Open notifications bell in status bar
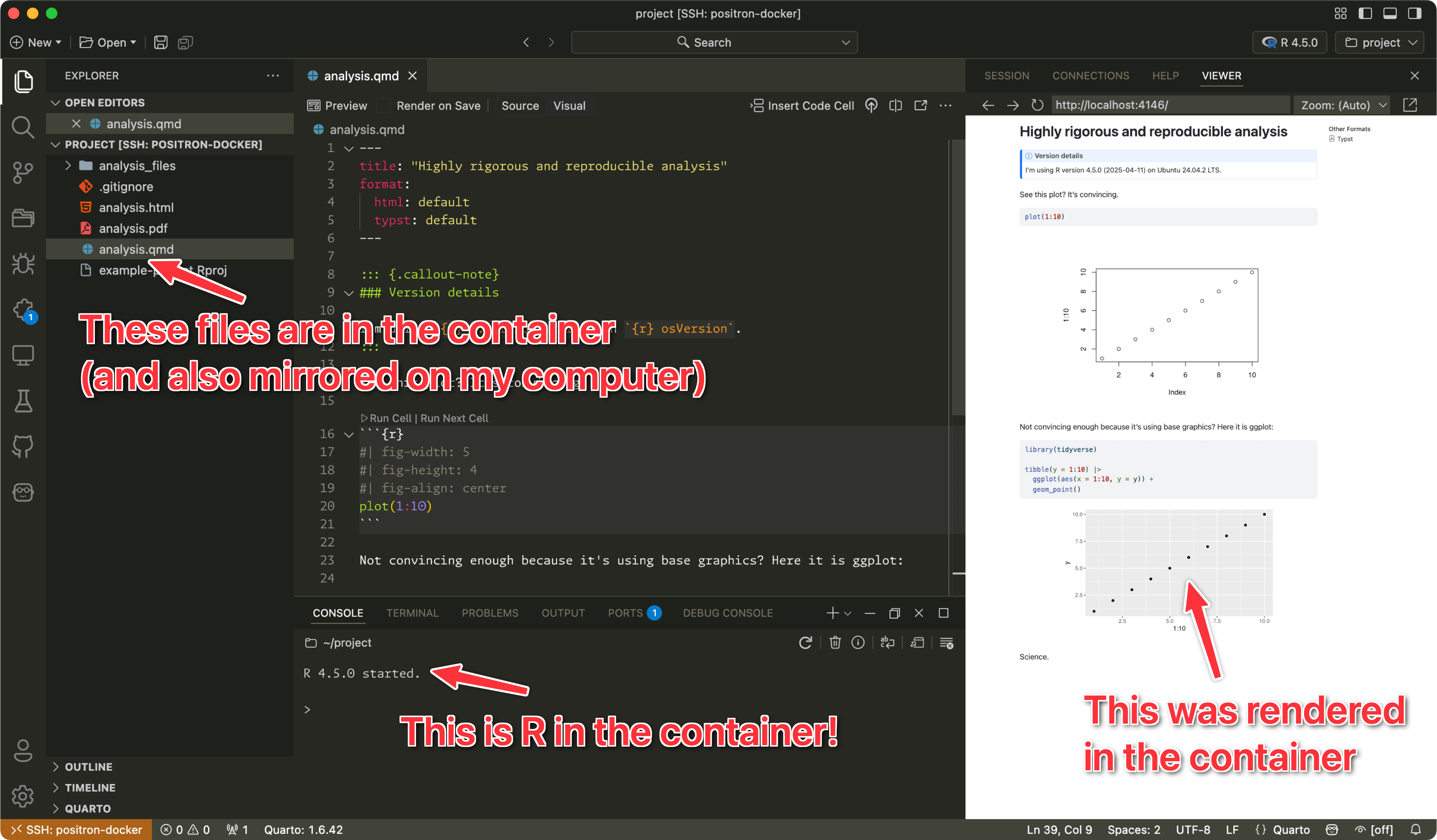The width and height of the screenshot is (1437, 840). coord(1416,830)
